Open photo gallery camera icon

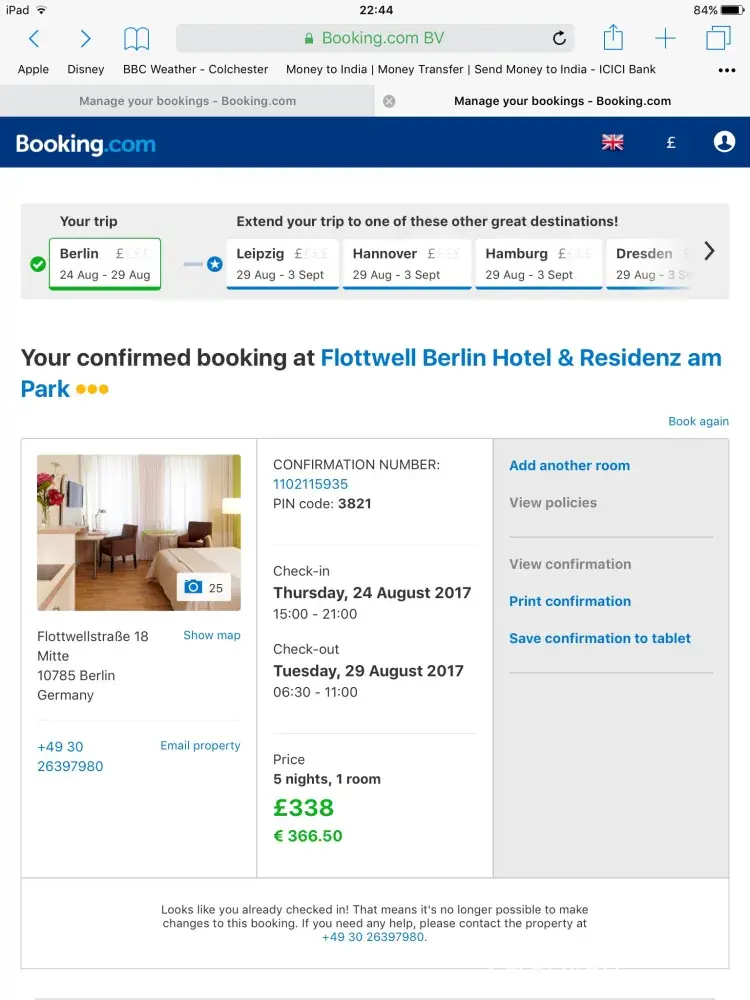click(x=205, y=588)
